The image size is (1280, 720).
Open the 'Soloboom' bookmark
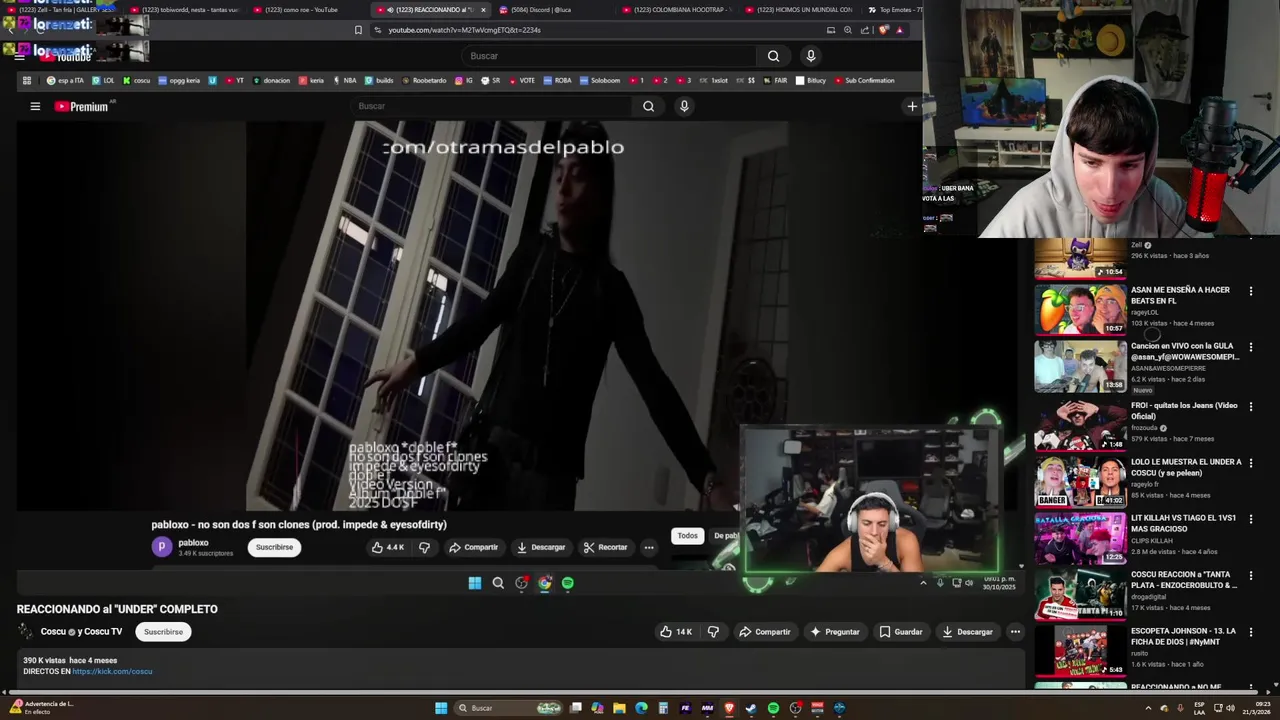point(600,80)
